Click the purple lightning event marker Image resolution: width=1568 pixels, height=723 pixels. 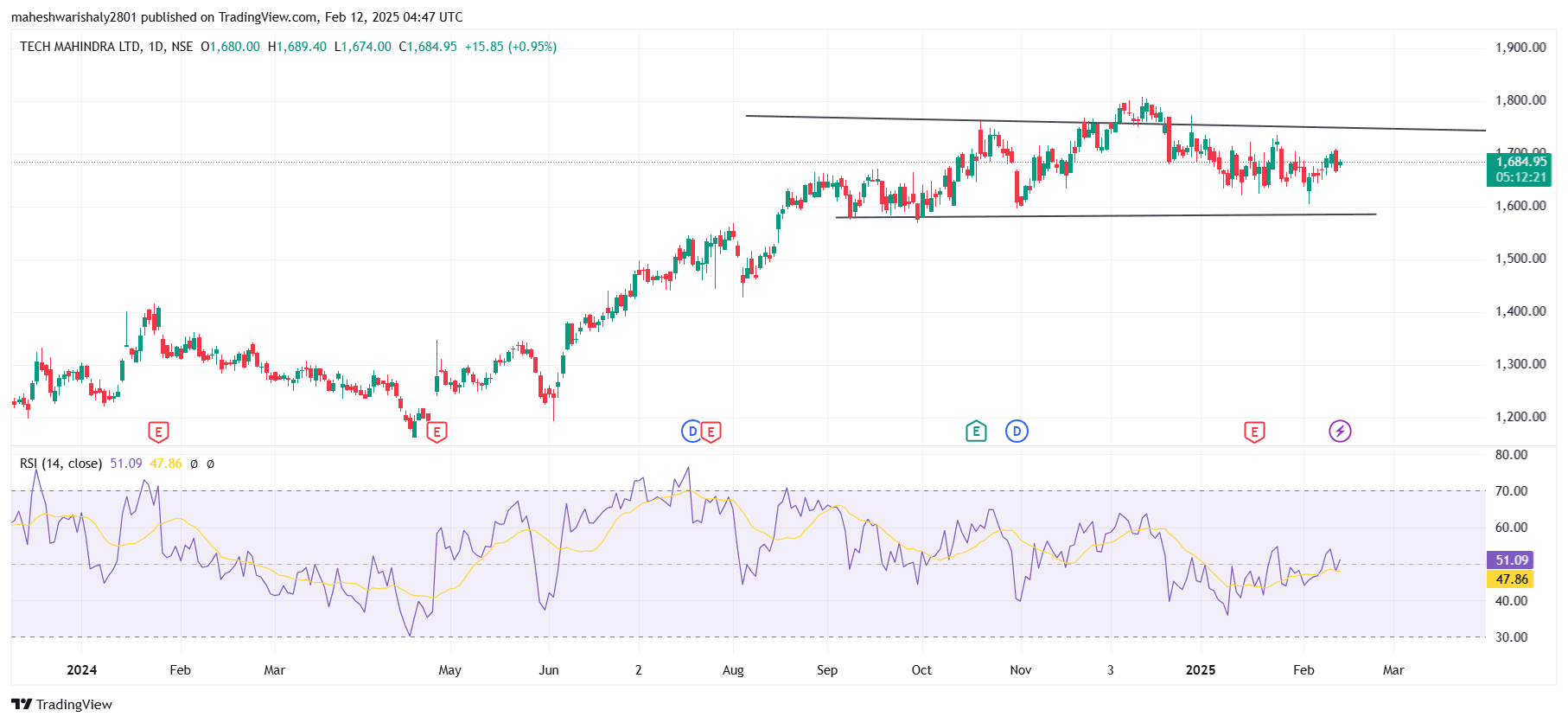[1340, 431]
